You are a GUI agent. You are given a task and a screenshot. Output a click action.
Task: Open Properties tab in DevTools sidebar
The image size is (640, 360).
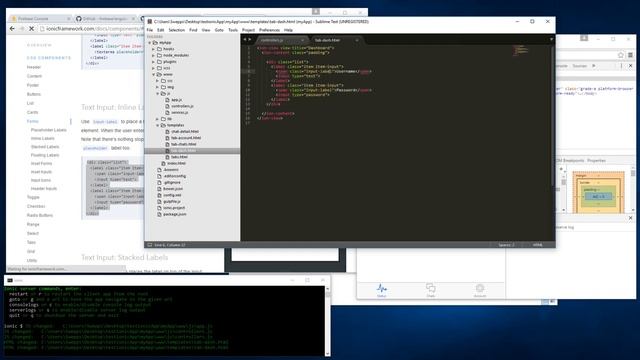coord(596,160)
